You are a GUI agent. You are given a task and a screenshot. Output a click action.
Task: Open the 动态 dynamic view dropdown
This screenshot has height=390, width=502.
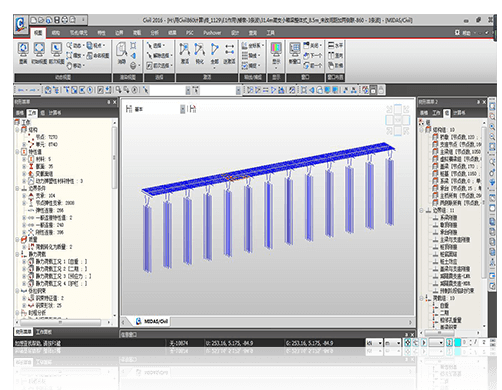83,45
